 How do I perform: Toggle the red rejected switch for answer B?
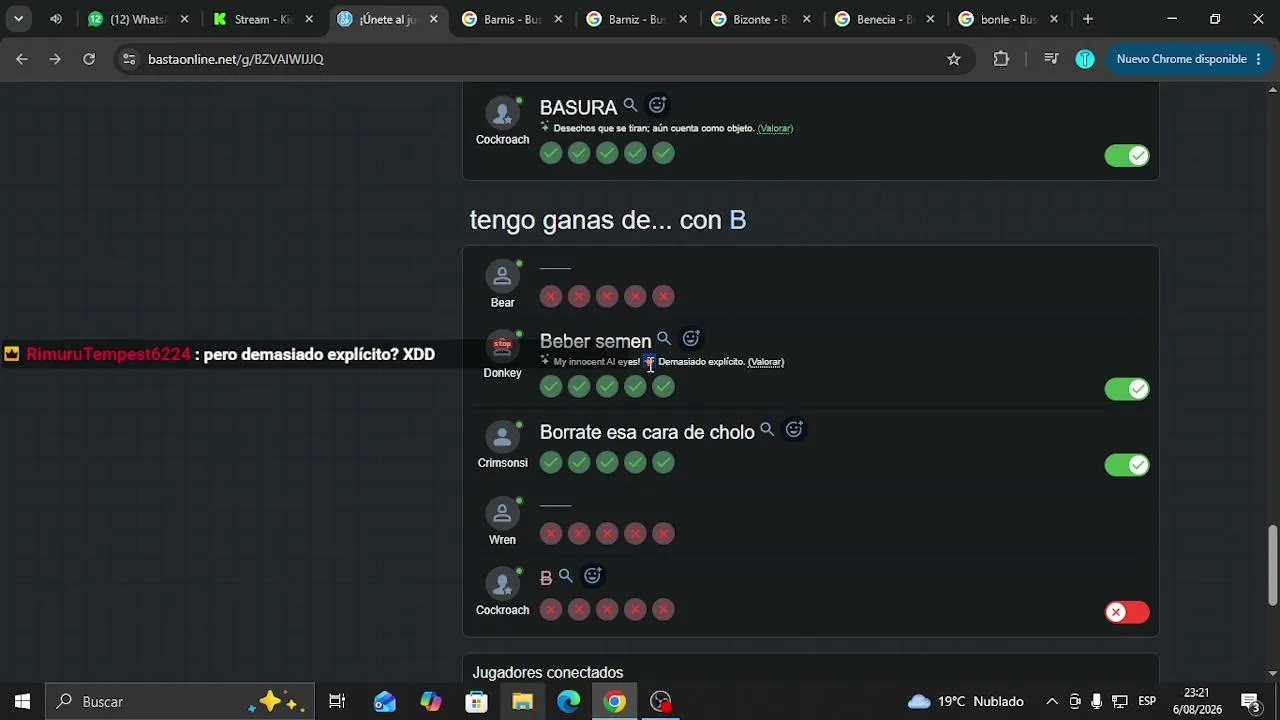(x=1127, y=612)
